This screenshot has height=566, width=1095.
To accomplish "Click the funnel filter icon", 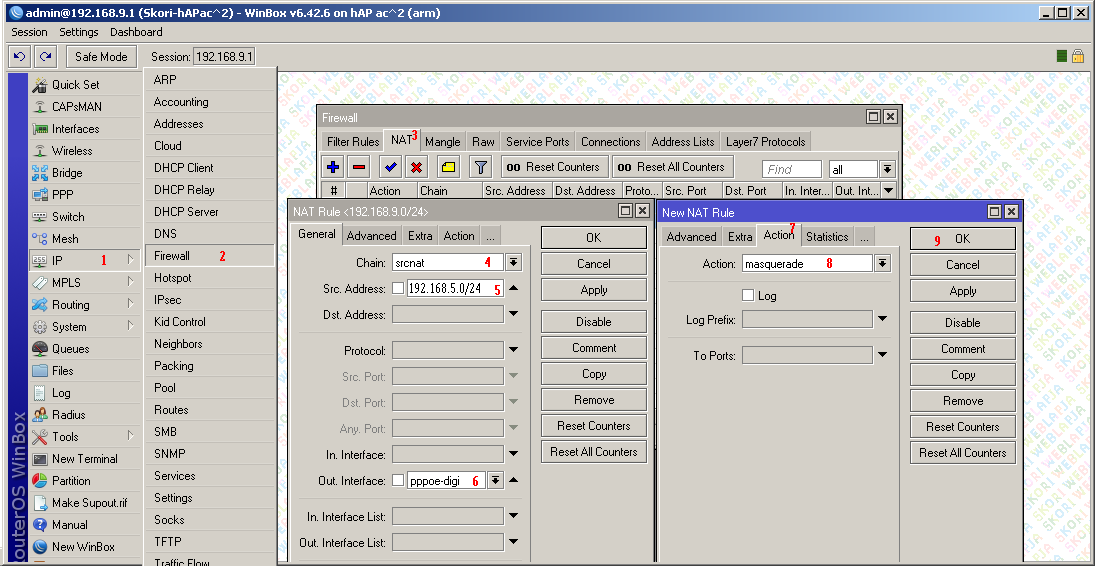I will click(x=480, y=167).
